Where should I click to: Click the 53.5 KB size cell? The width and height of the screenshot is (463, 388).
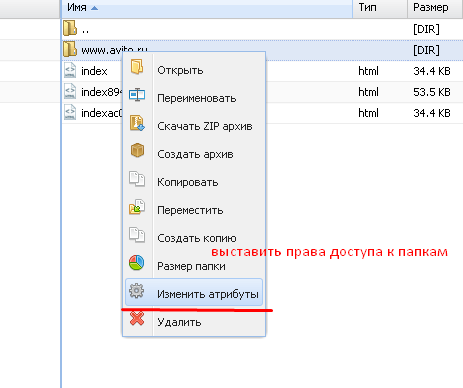(432, 92)
